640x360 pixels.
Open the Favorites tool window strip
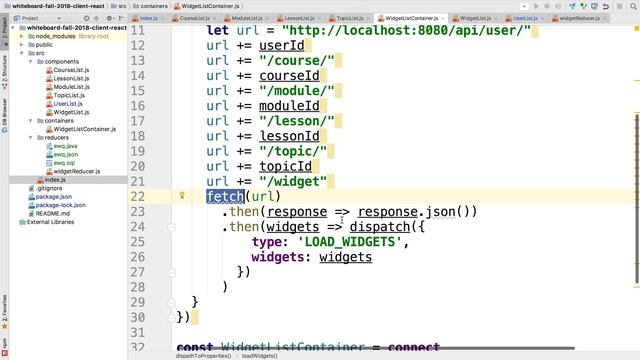tap(4, 311)
